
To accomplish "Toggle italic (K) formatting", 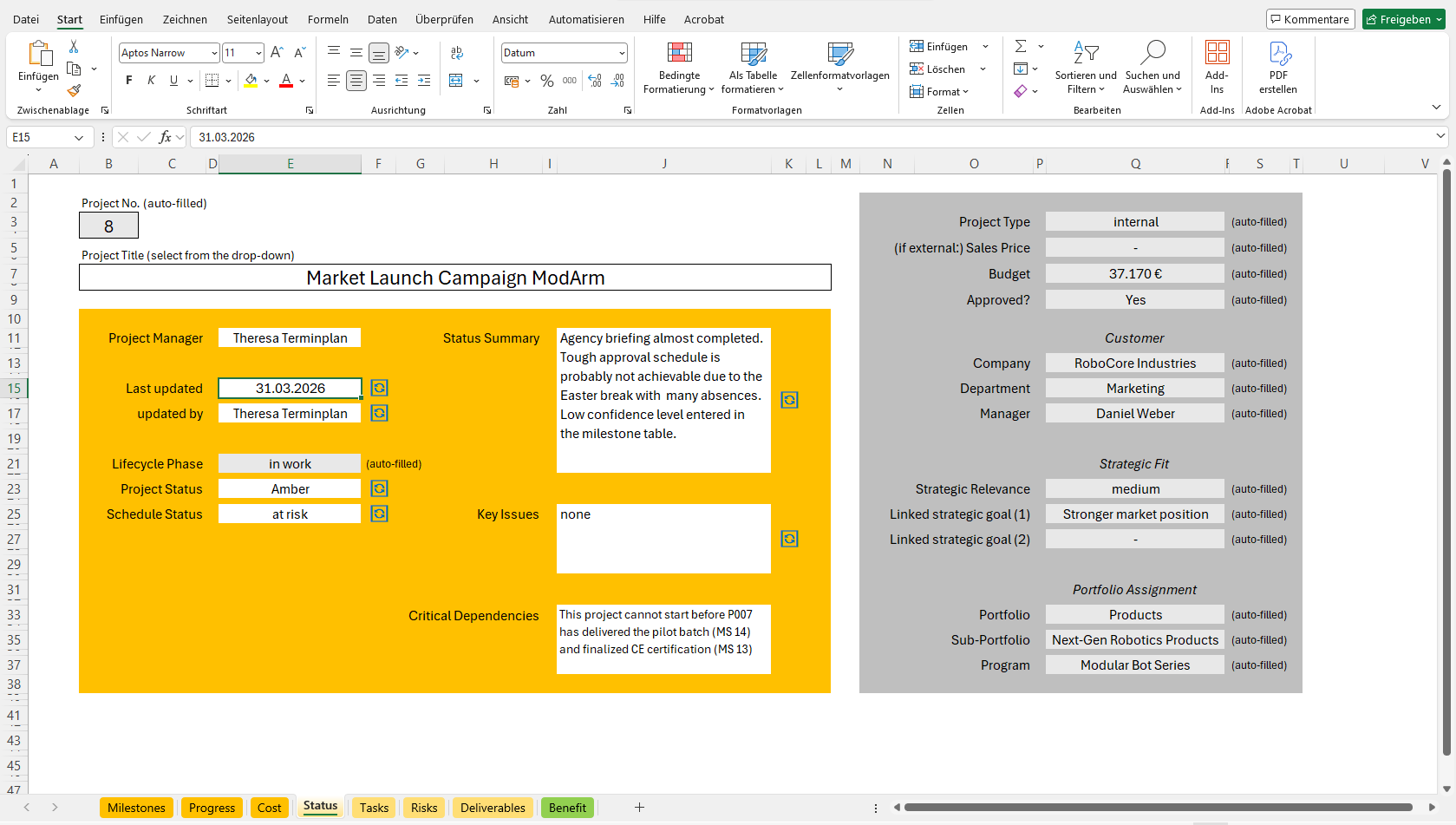I will [151, 81].
